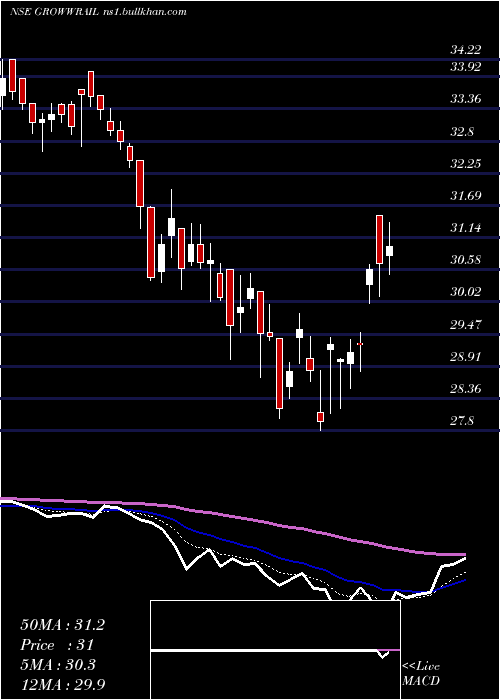Click the 32.25 price level label
The height and width of the screenshot is (700, 500).
465,163
